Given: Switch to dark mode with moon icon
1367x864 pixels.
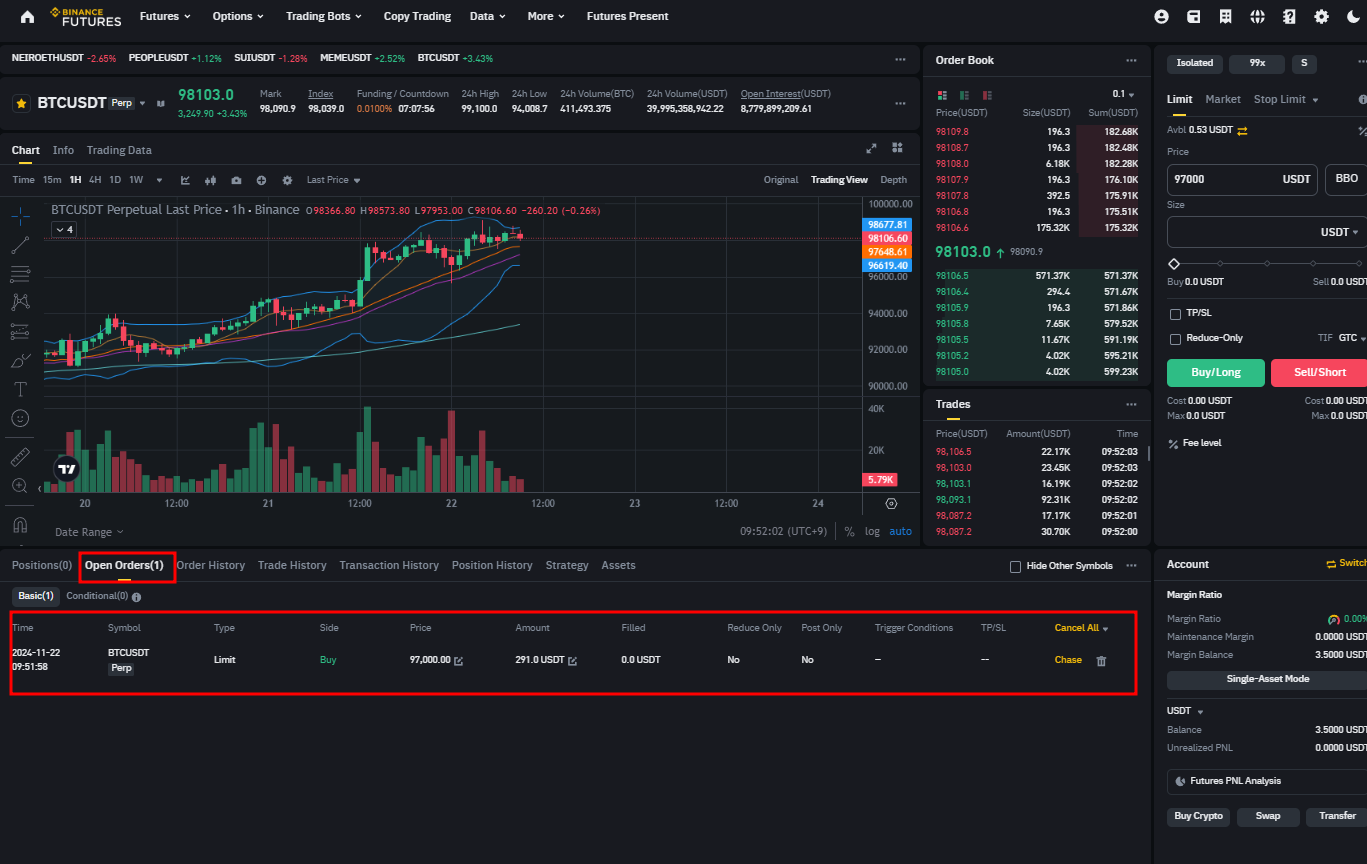Looking at the screenshot, I should point(1353,16).
